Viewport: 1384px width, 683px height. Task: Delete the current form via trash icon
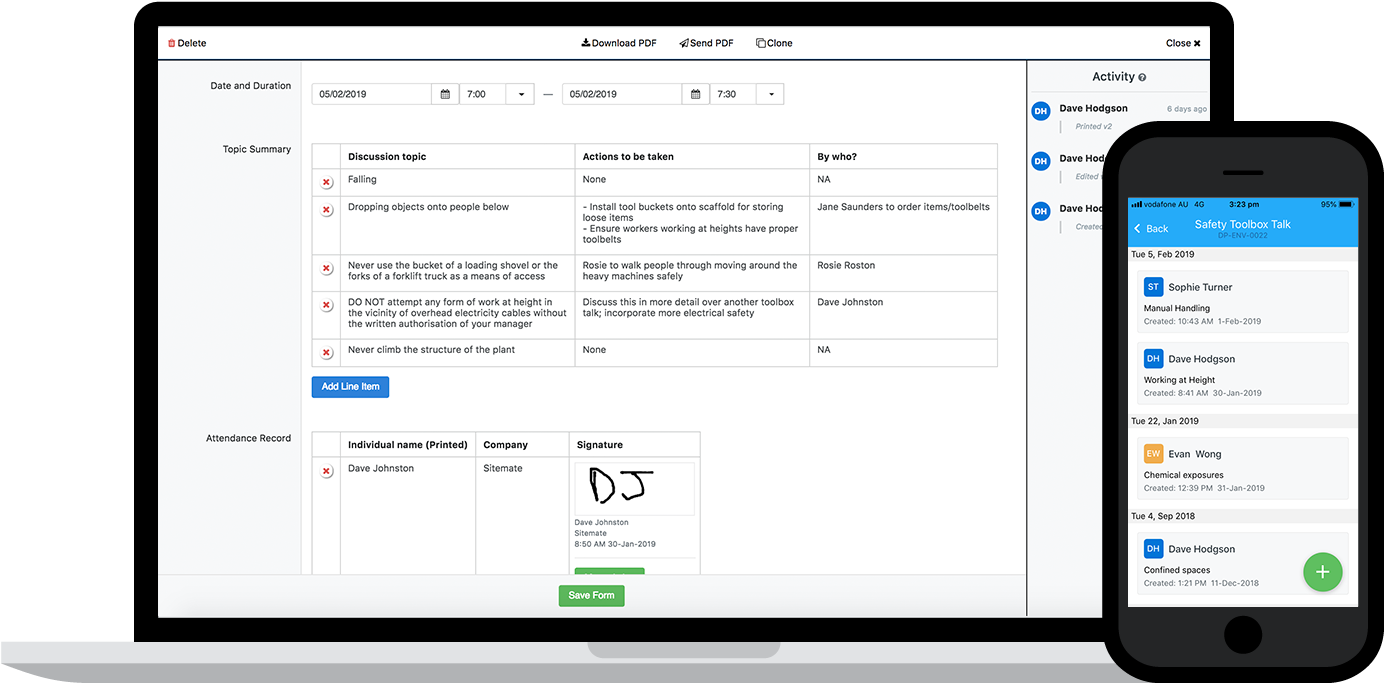(172, 43)
